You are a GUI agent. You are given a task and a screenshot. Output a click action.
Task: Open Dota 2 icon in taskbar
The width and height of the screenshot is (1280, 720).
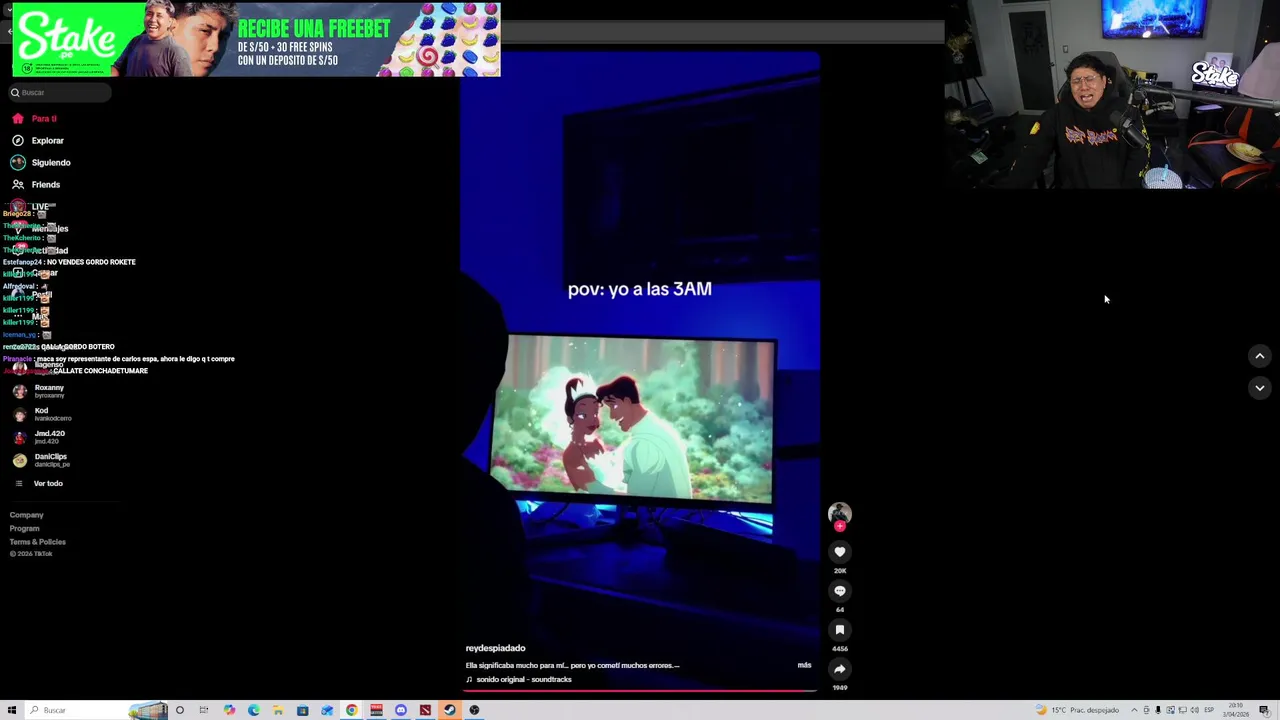click(x=425, y=710)
